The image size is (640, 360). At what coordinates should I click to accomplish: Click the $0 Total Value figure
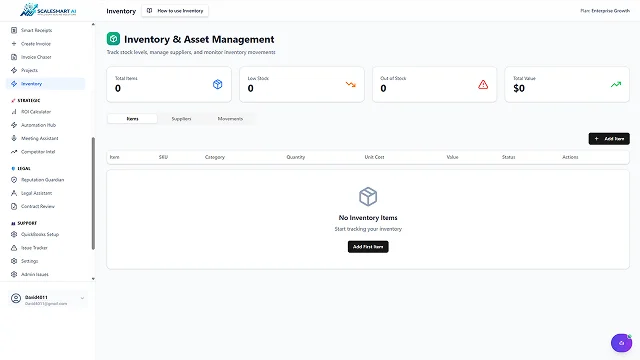coord(519,88)
